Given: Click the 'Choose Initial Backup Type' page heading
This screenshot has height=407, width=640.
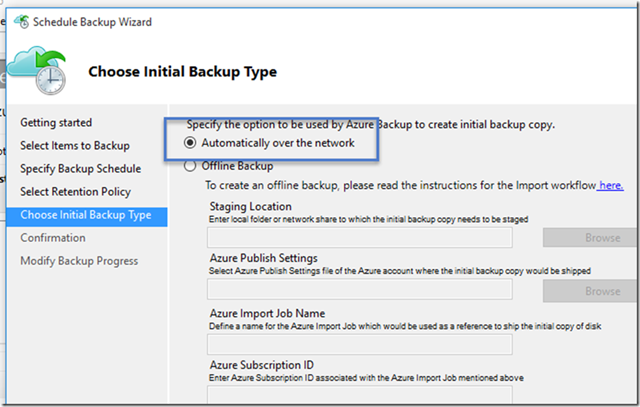Looking at the screenshot, I should click(183, 71).
